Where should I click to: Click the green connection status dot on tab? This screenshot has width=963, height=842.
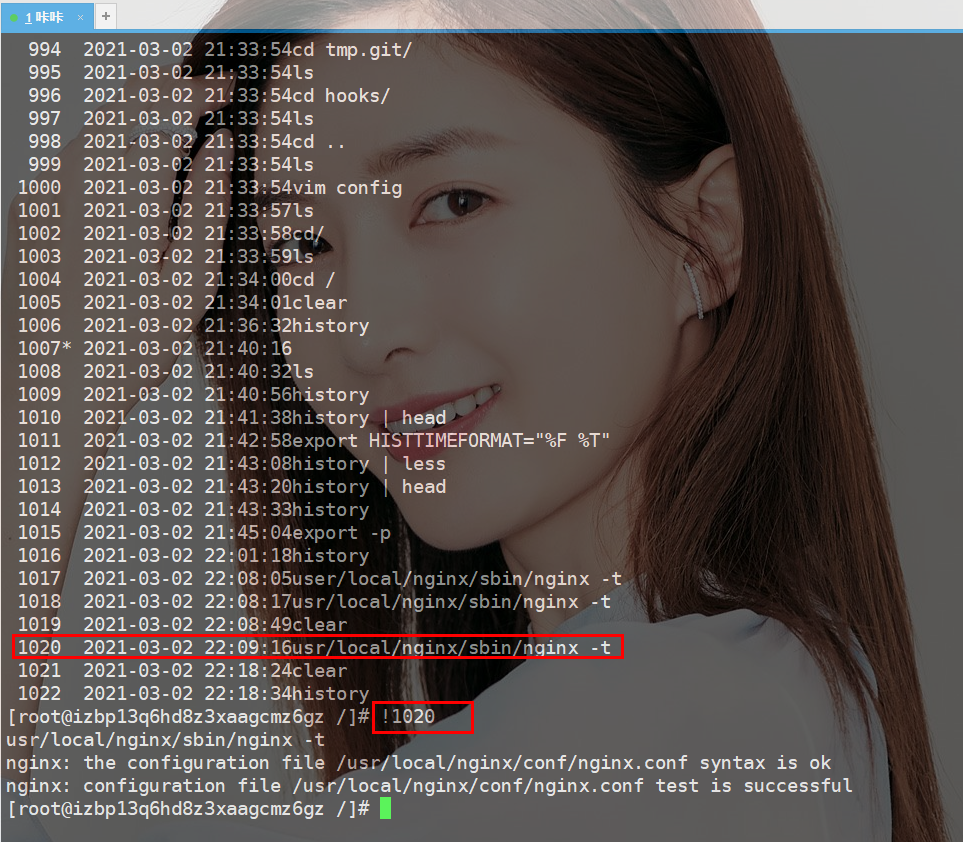[14, 18]
